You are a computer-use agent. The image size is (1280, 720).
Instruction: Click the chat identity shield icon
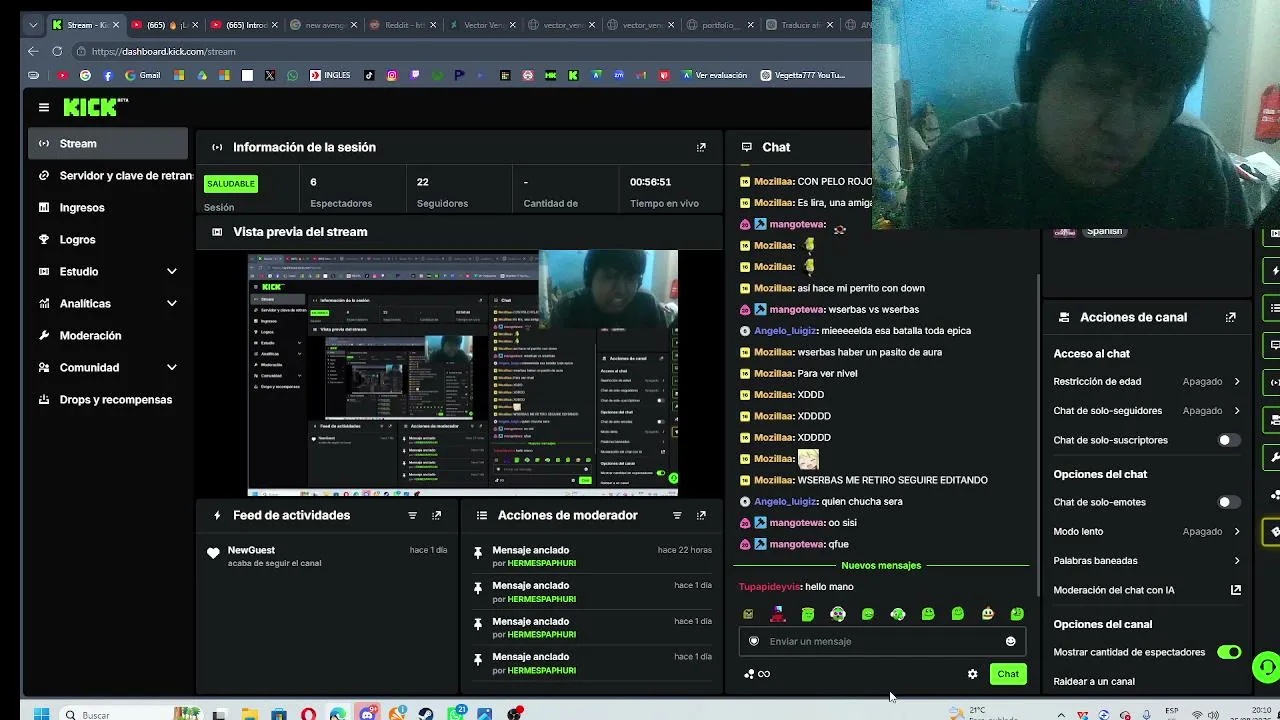[754, 641]
